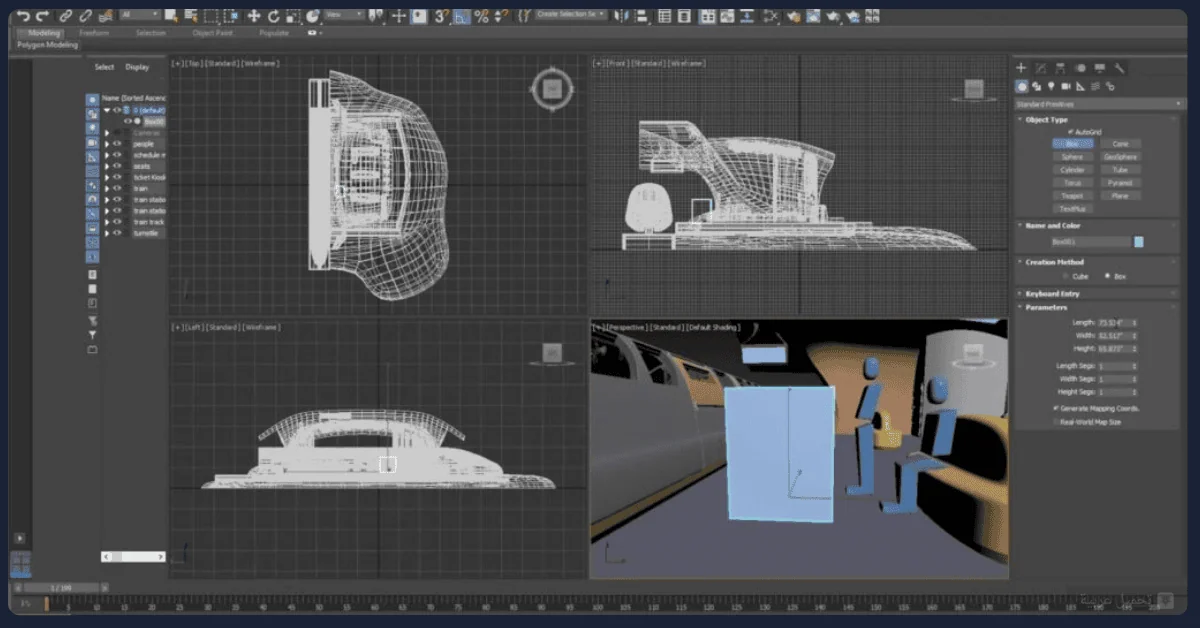The width and height of the screenshot is (1200, 628).
Task: Activate the Select and Move tool
Action: 254,16
